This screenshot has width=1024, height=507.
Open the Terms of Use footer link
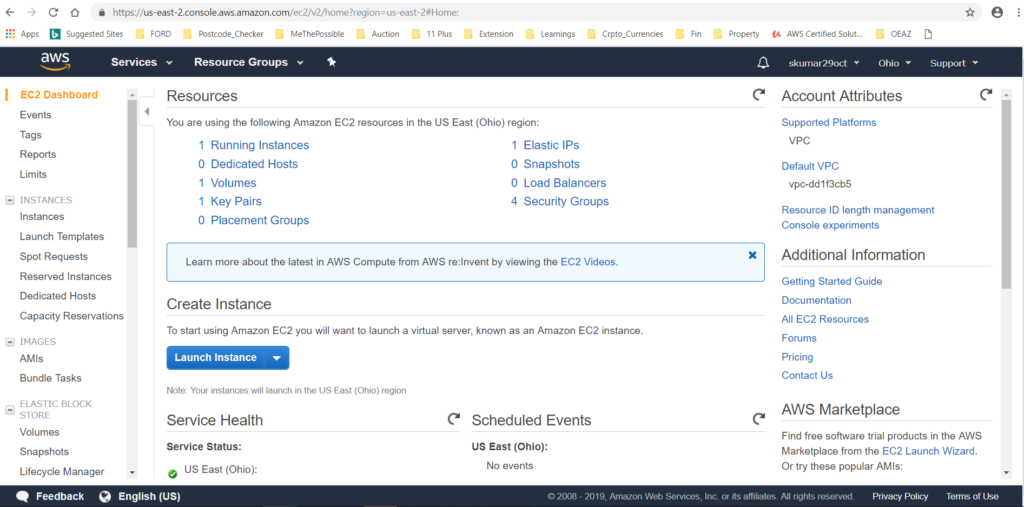(972, 496)
